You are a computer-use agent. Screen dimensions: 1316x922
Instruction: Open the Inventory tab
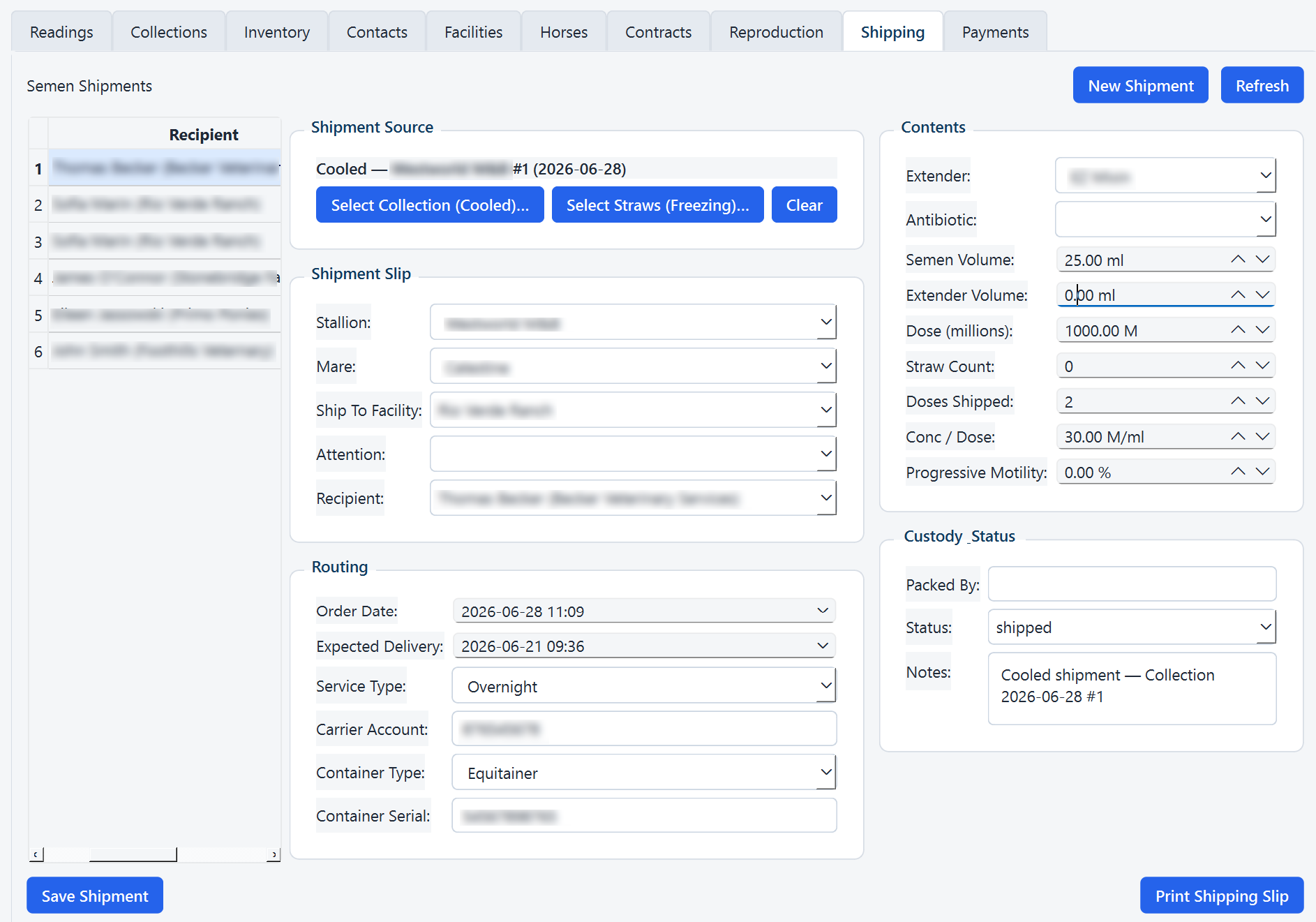[277, 32]
